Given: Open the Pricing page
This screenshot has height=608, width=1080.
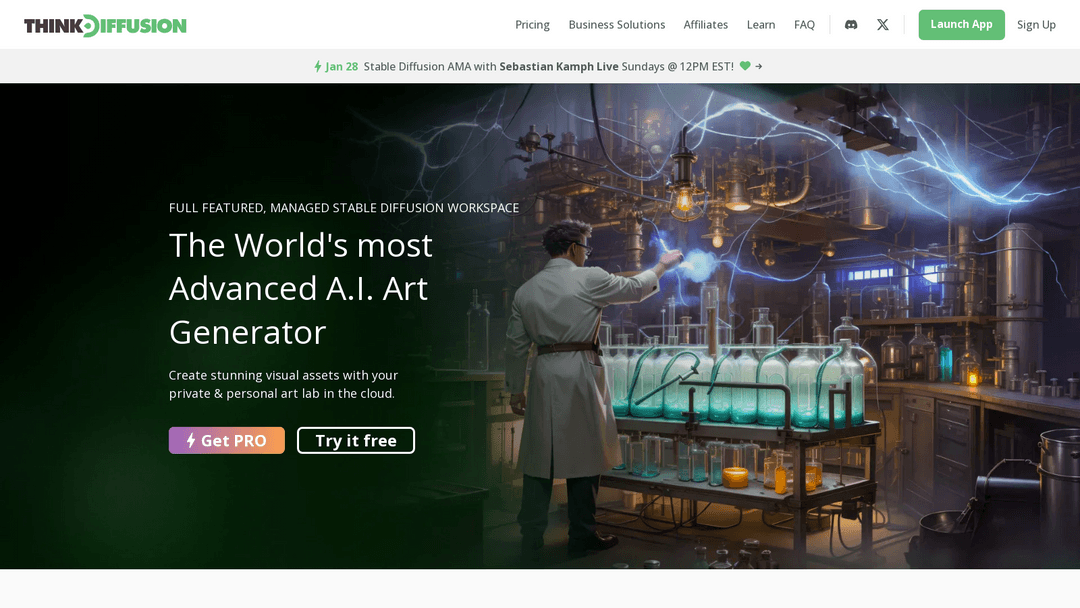Looking at the screenshot, I should [x=532, y=25].
